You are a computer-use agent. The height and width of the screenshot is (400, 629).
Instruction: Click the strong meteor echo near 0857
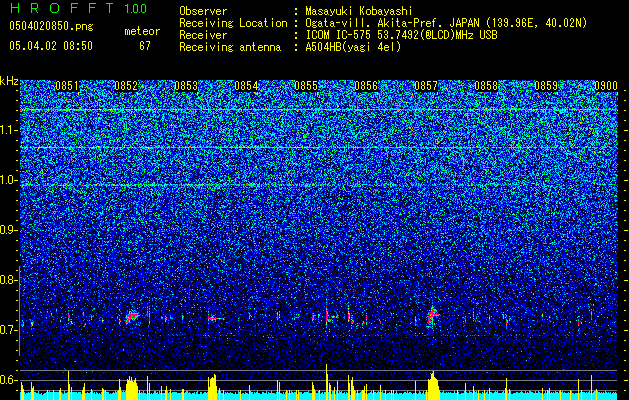click(432, 316)
